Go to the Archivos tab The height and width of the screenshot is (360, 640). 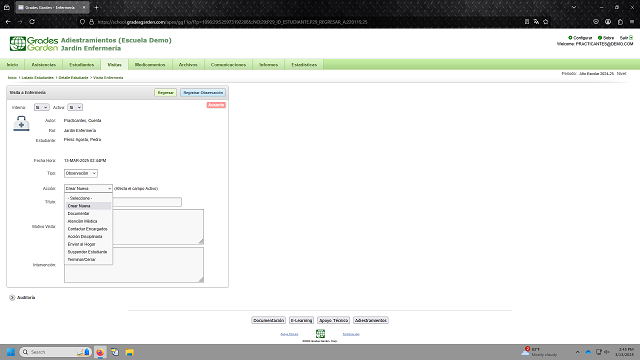(188, 64)
